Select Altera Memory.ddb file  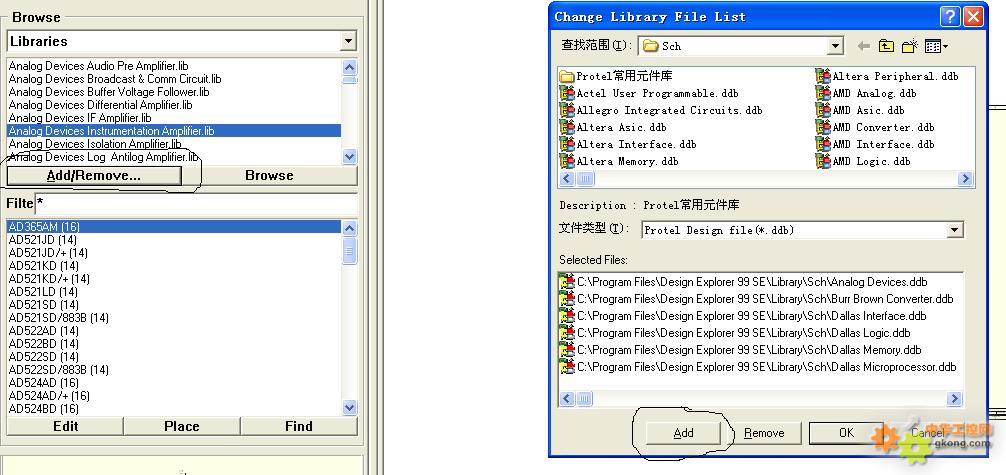pyautogui.click(x=619, y=162)
